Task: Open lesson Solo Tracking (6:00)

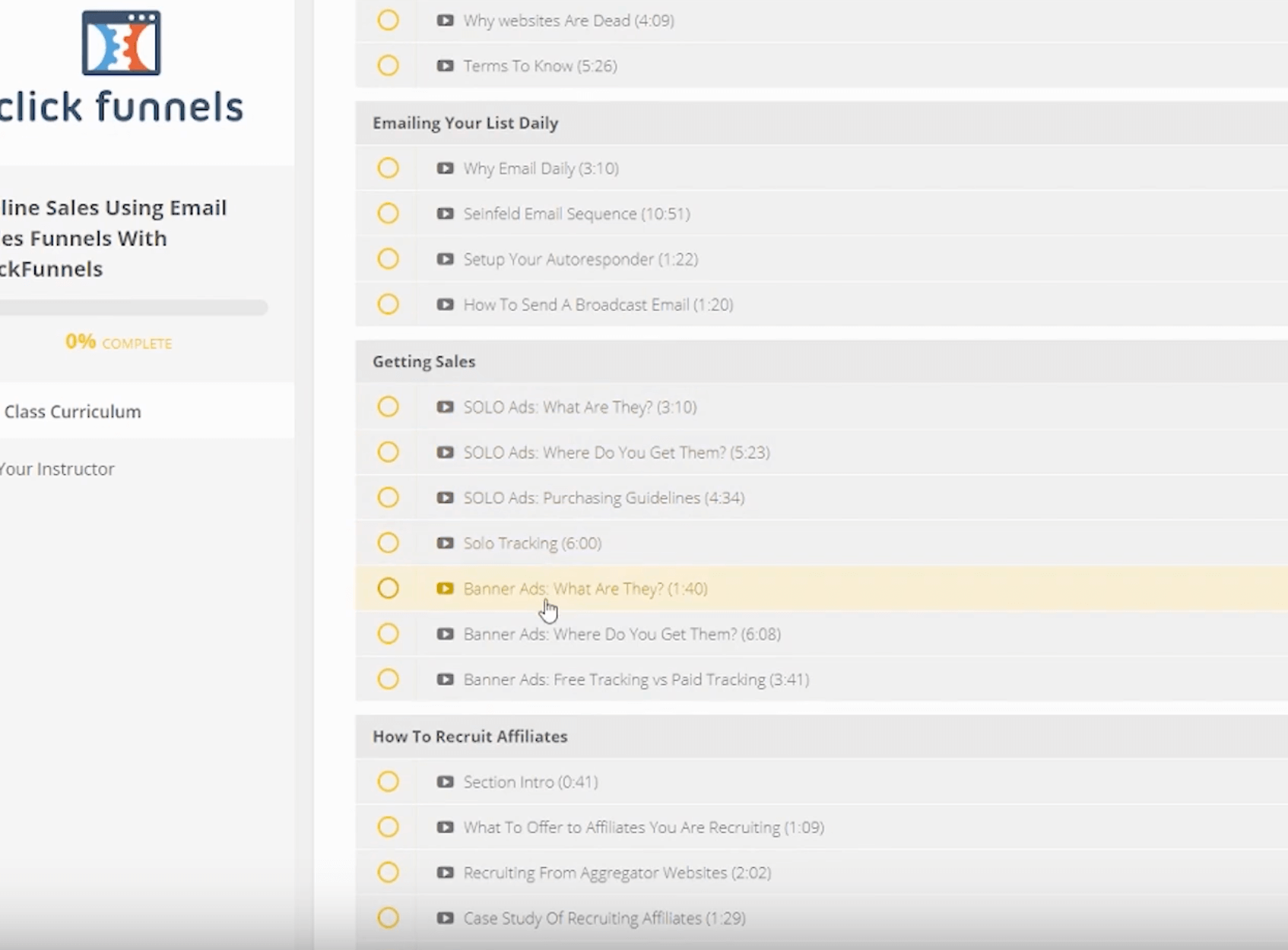Action: [x=532, y=543]
